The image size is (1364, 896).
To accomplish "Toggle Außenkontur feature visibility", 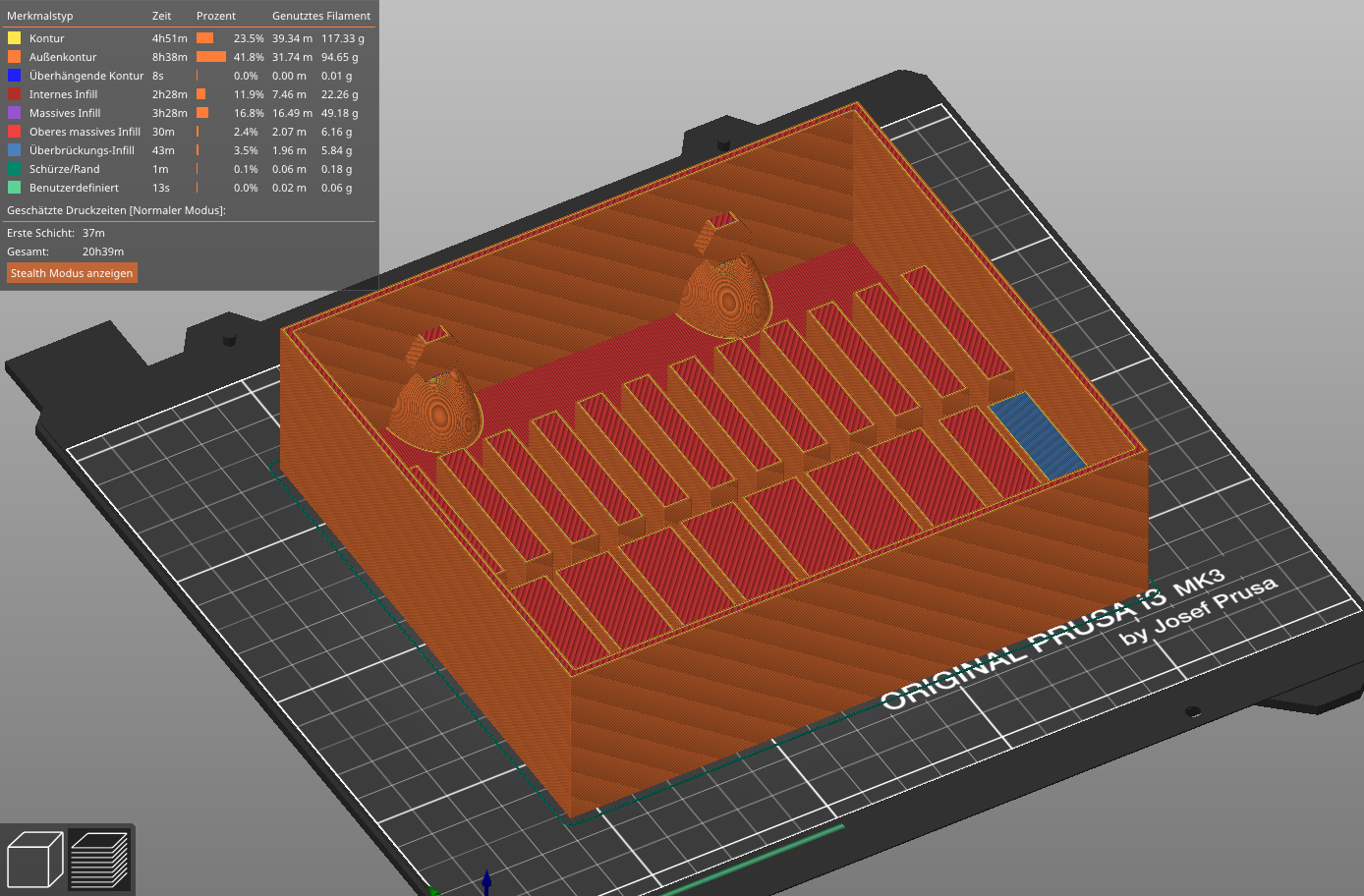I will pos(188,57).
